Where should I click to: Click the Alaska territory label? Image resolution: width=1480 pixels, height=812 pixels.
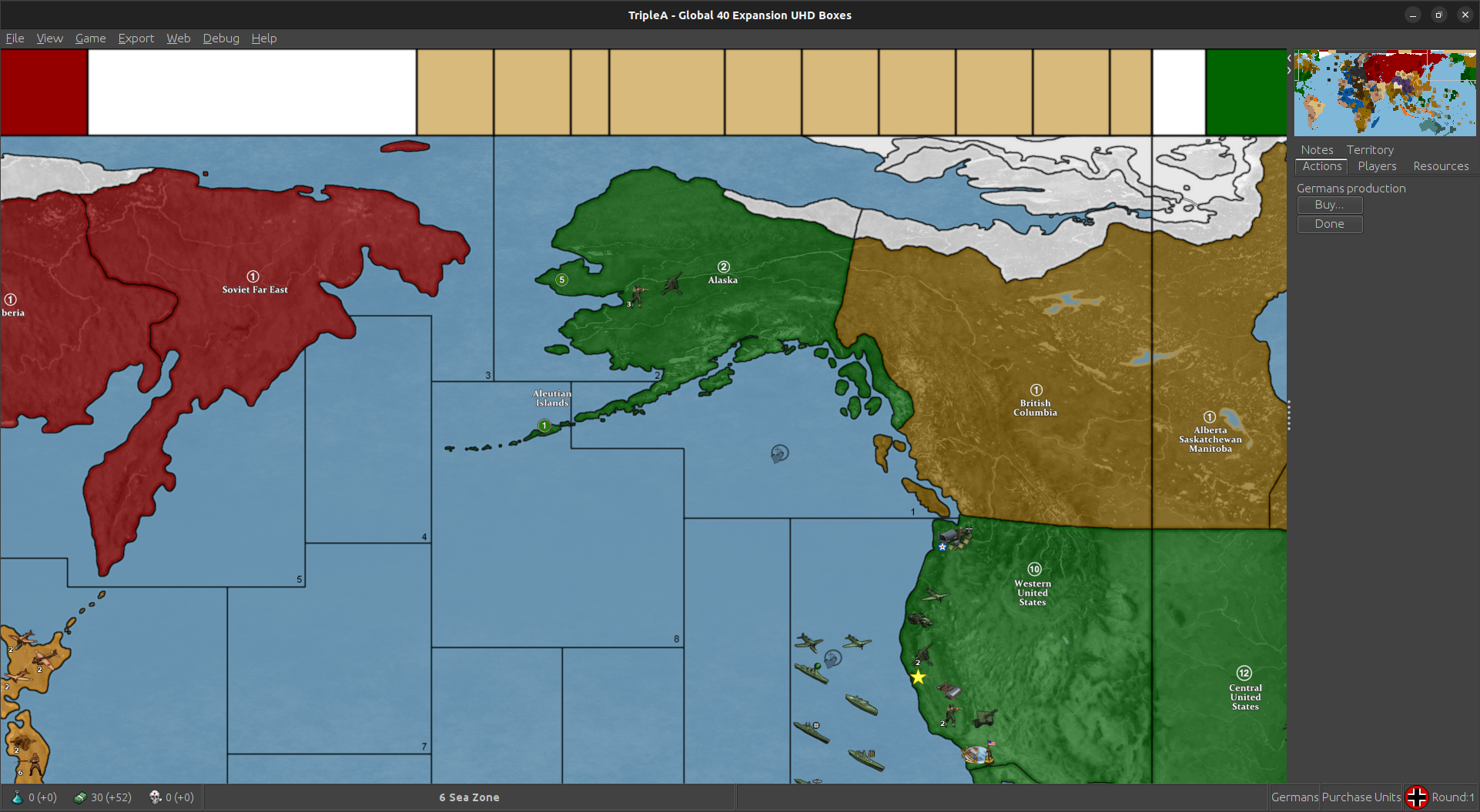(x=723, y=280)
